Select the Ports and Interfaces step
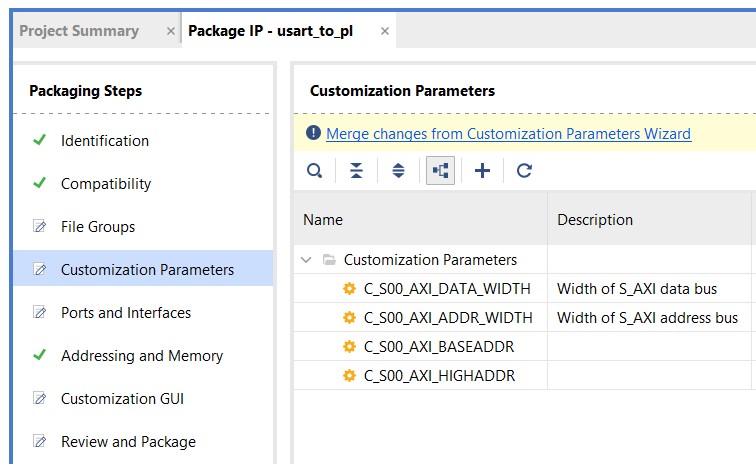 (126, 313)
